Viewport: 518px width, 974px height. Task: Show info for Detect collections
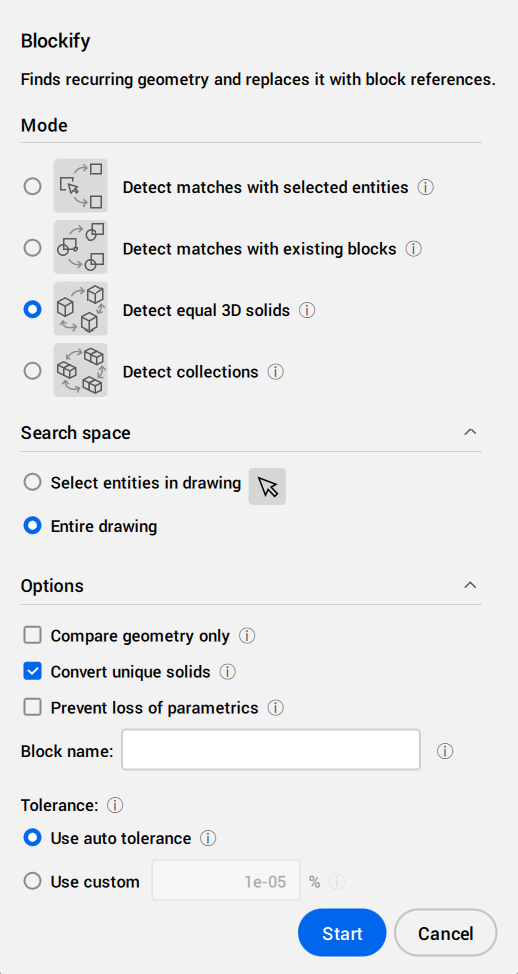[276, 372]
